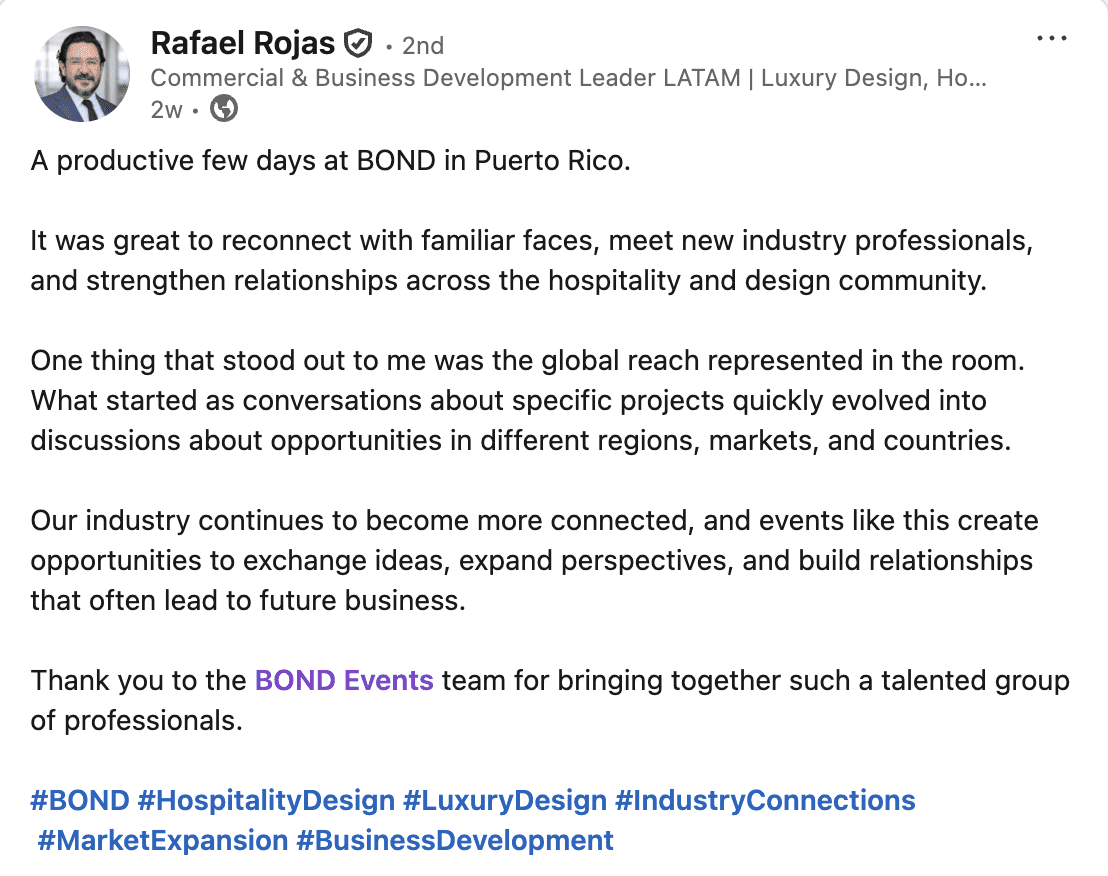Click the public globe visibility icon
Image resolution: width=1108 pixels, height=876 pixels.
[x=224, y=109]
